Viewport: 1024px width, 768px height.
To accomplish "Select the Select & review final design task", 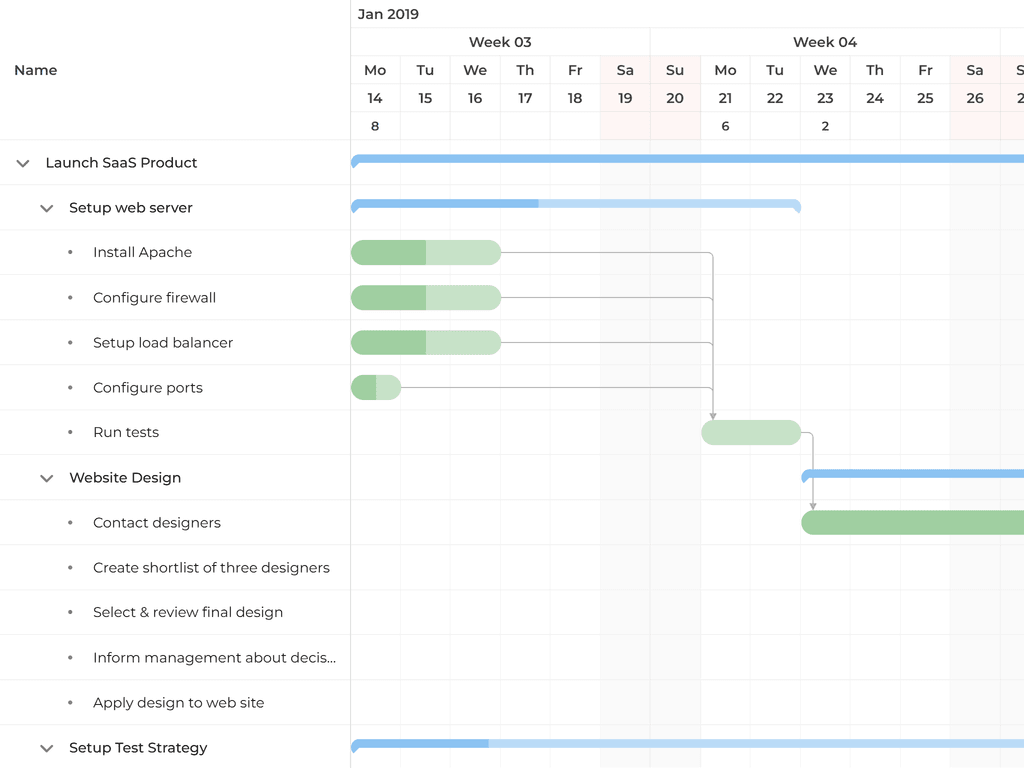I will click(188, 612).
